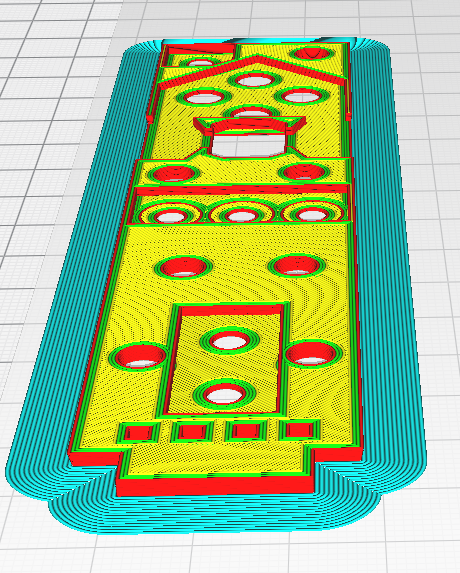Viewport: 460px width, 573px height.
Task: Click the second small red square from left
Action: point(192,432)
